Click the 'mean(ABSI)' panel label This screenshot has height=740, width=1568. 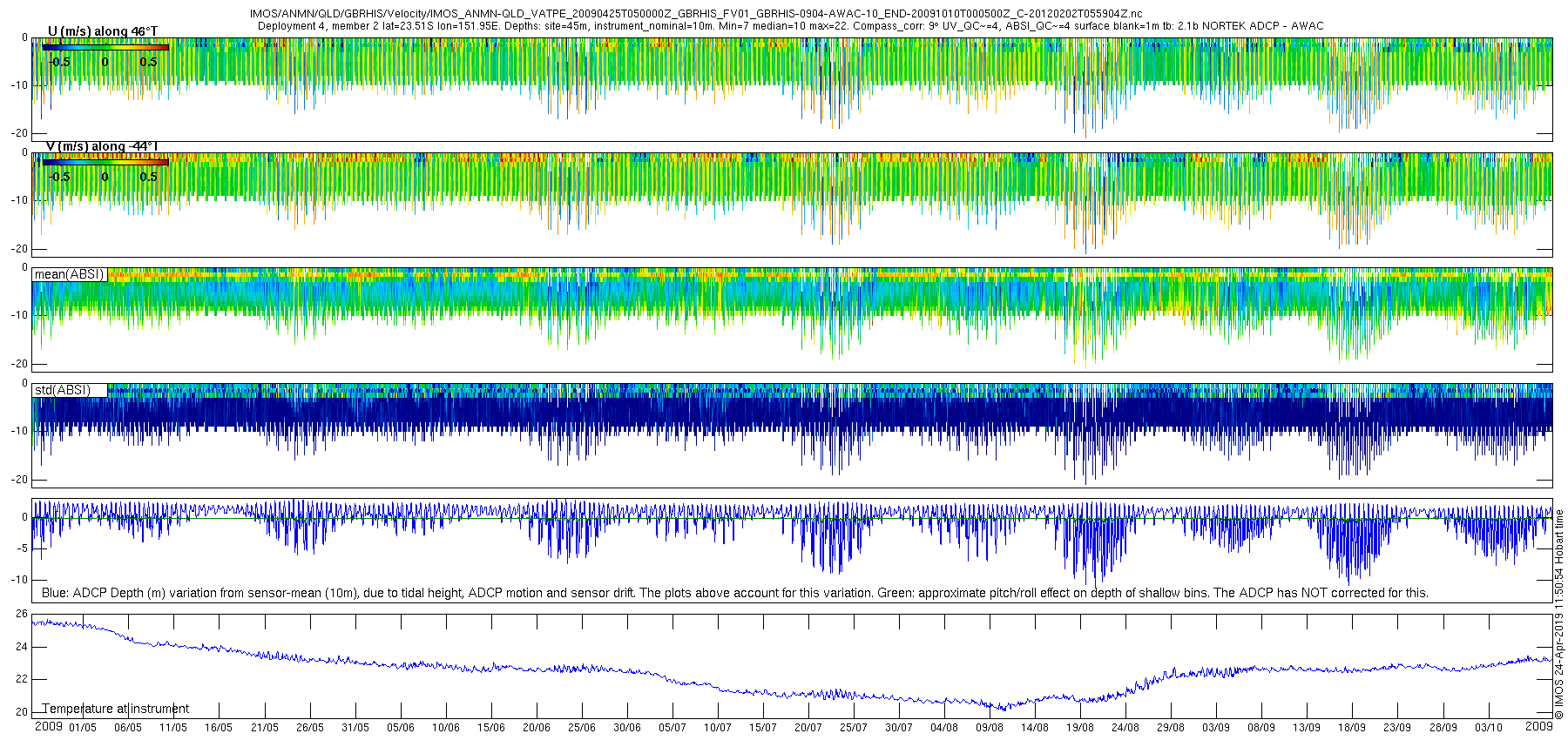69,274
